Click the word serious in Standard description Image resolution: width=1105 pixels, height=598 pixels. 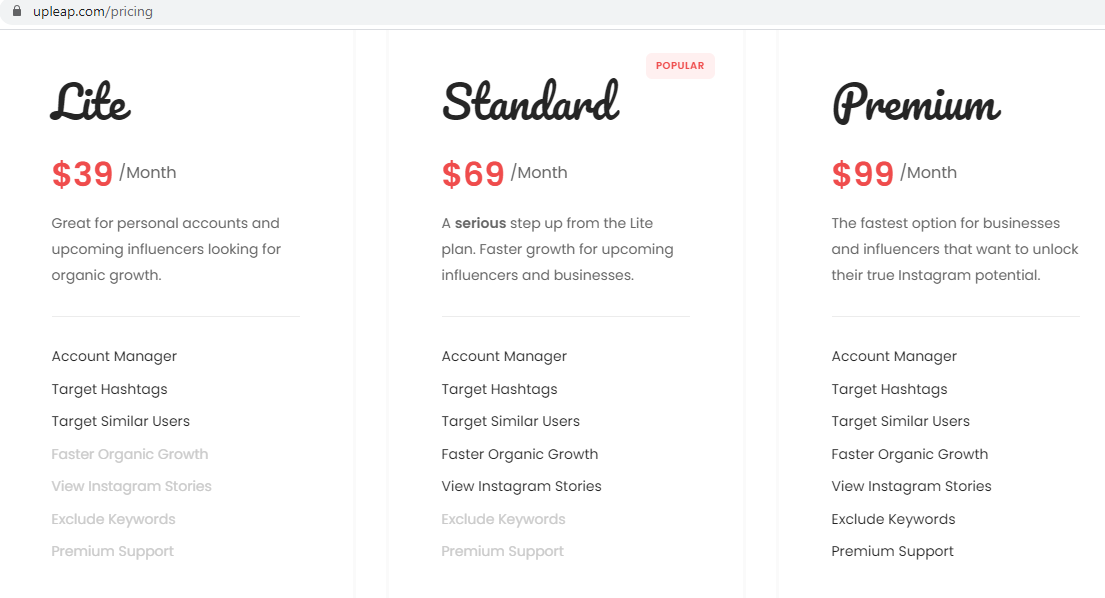click(480, 223)
